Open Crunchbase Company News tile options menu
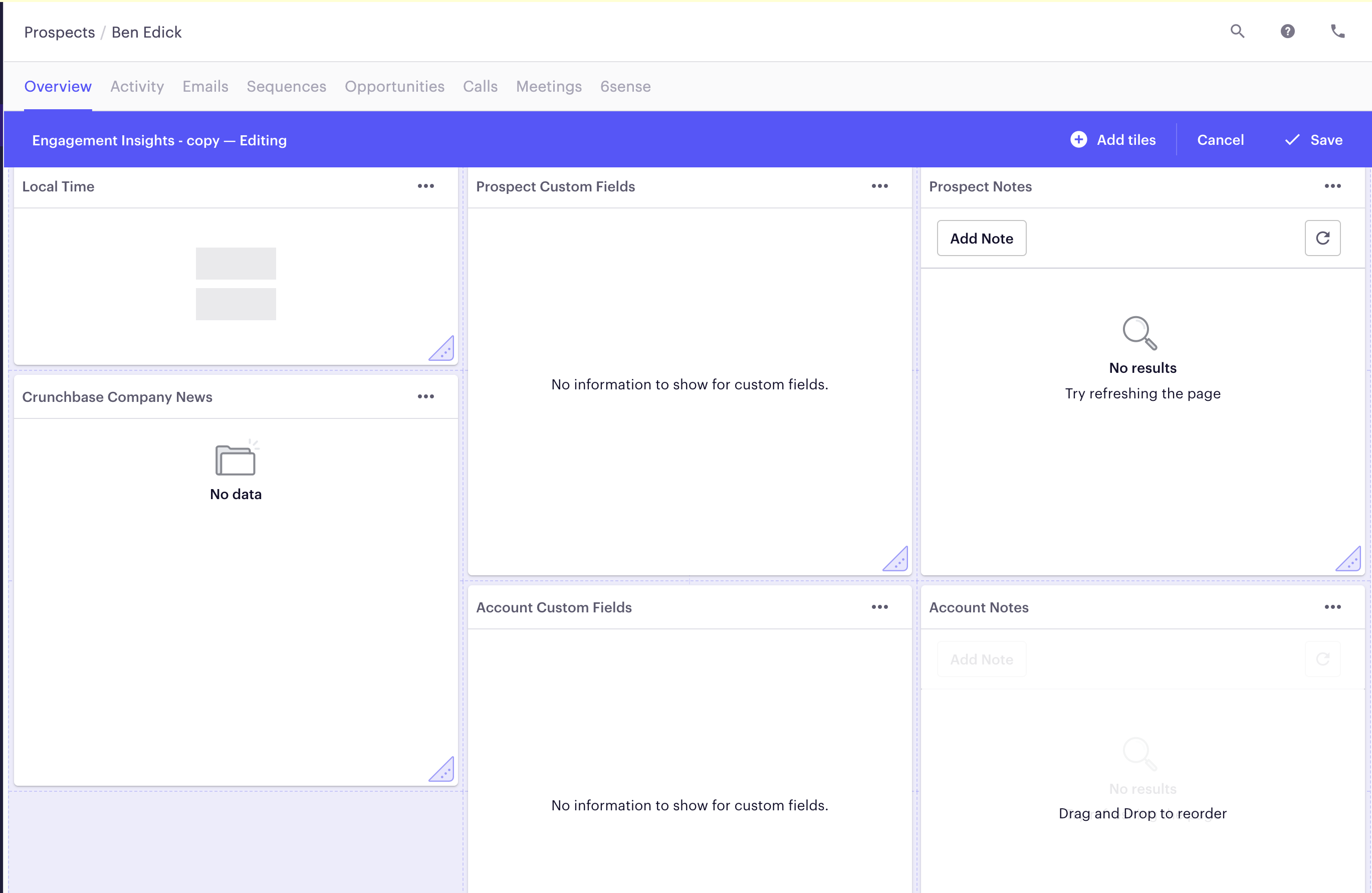1372x893 pixels. pos(426,396)
